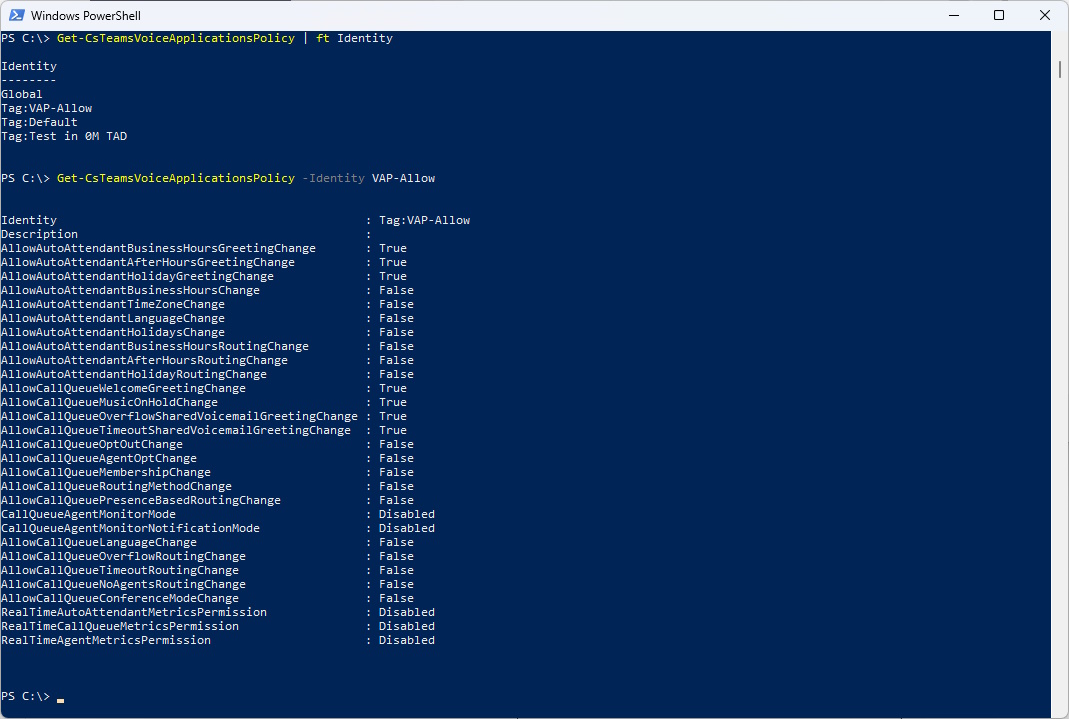
Task: Minimize the Windows PowerShell window
Action: 954,15
